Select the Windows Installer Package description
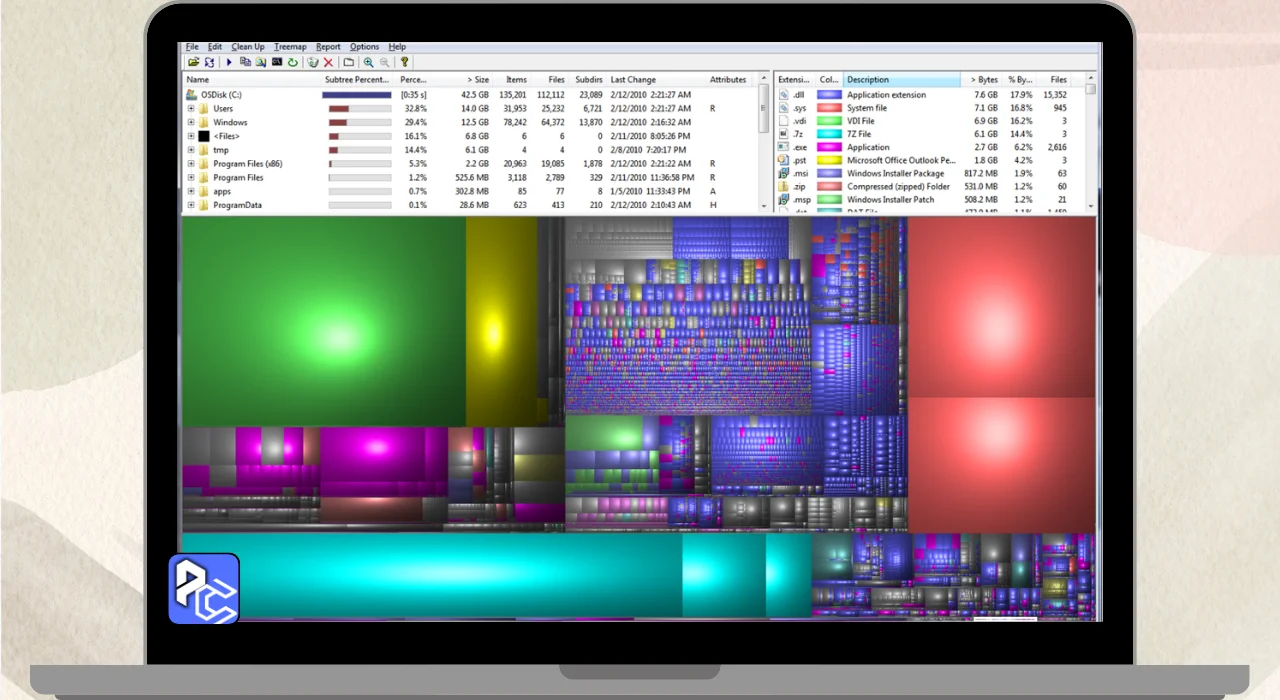The width and height of the screenshot is (1280, 700). 896,173
